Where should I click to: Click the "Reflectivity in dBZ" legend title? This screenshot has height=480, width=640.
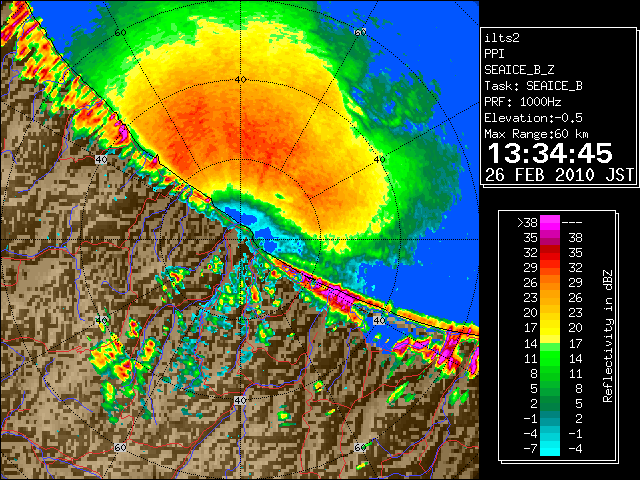coord(608,336)
